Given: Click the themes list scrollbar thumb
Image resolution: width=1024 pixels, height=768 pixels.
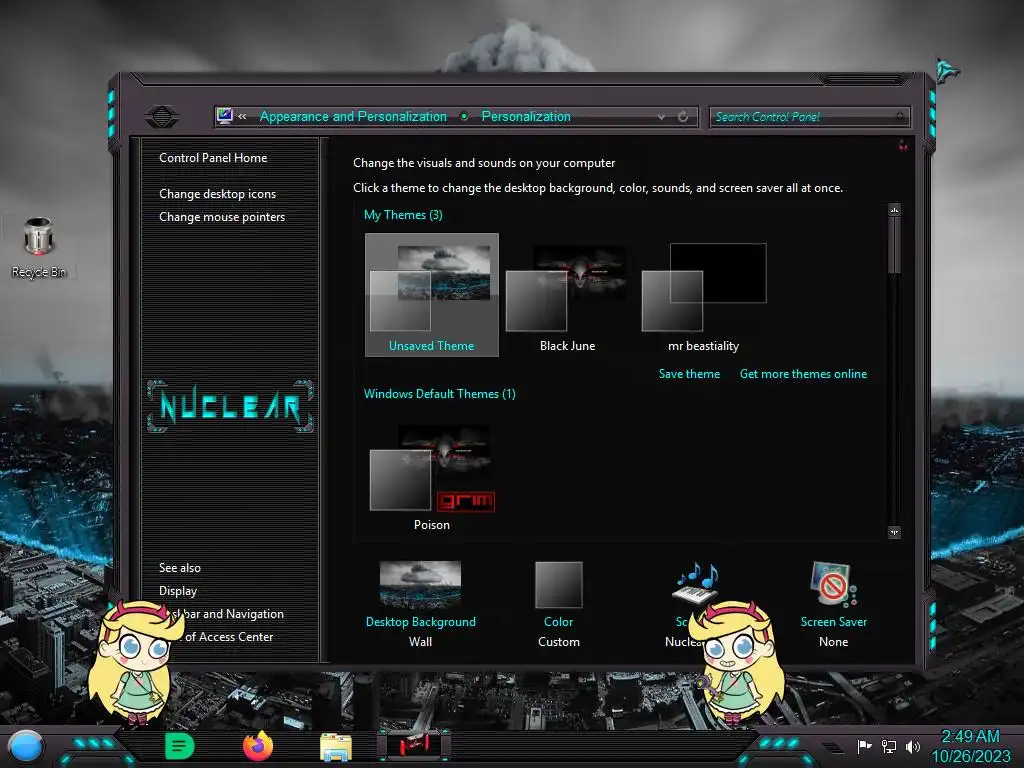Looking at the screenshot, I should 894,245.
